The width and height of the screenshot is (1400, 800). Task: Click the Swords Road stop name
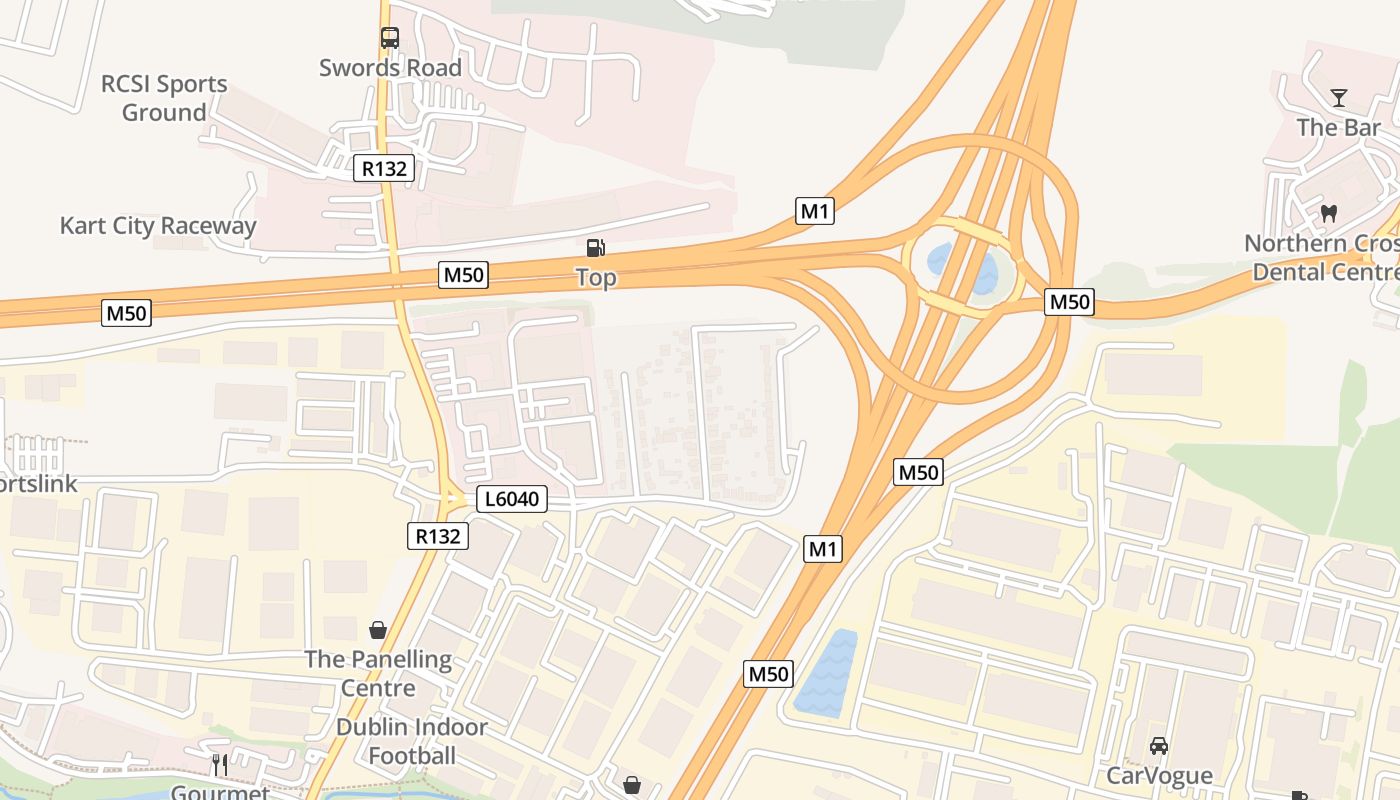click(390, 68)
